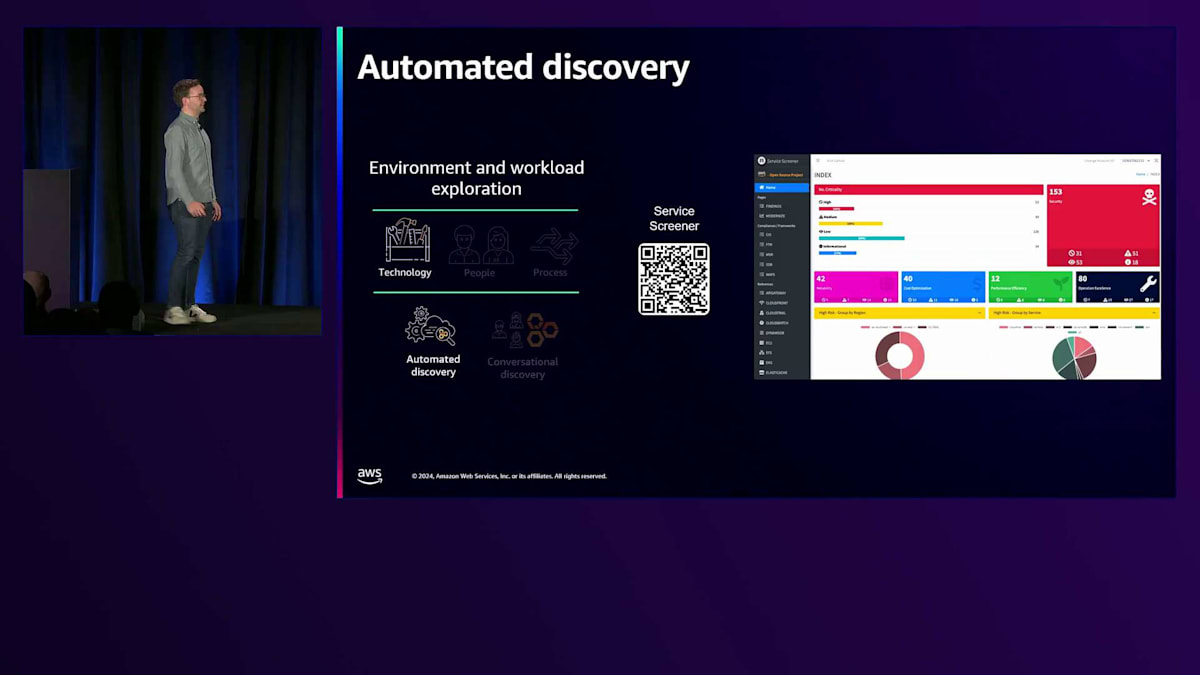Click the wrench icon on Operation Excellence card

1148,284
